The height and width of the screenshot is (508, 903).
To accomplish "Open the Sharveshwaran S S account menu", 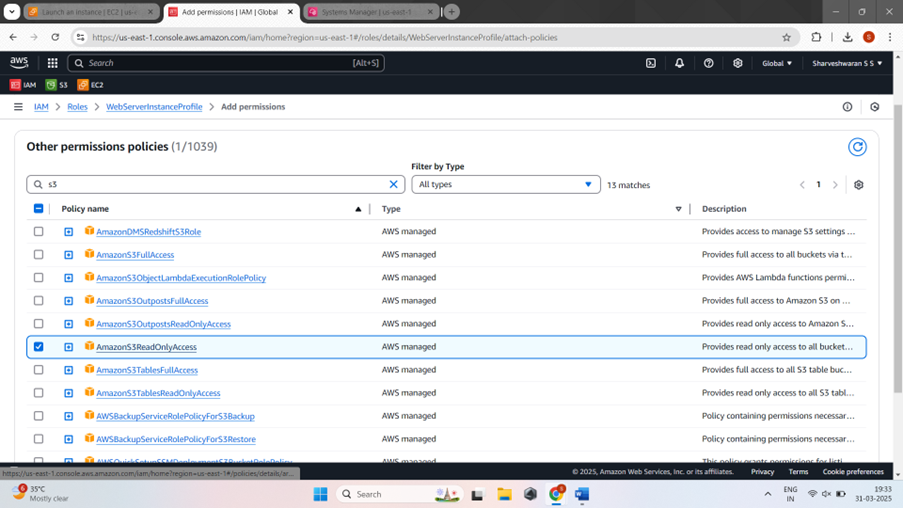I will click(847, 63).
